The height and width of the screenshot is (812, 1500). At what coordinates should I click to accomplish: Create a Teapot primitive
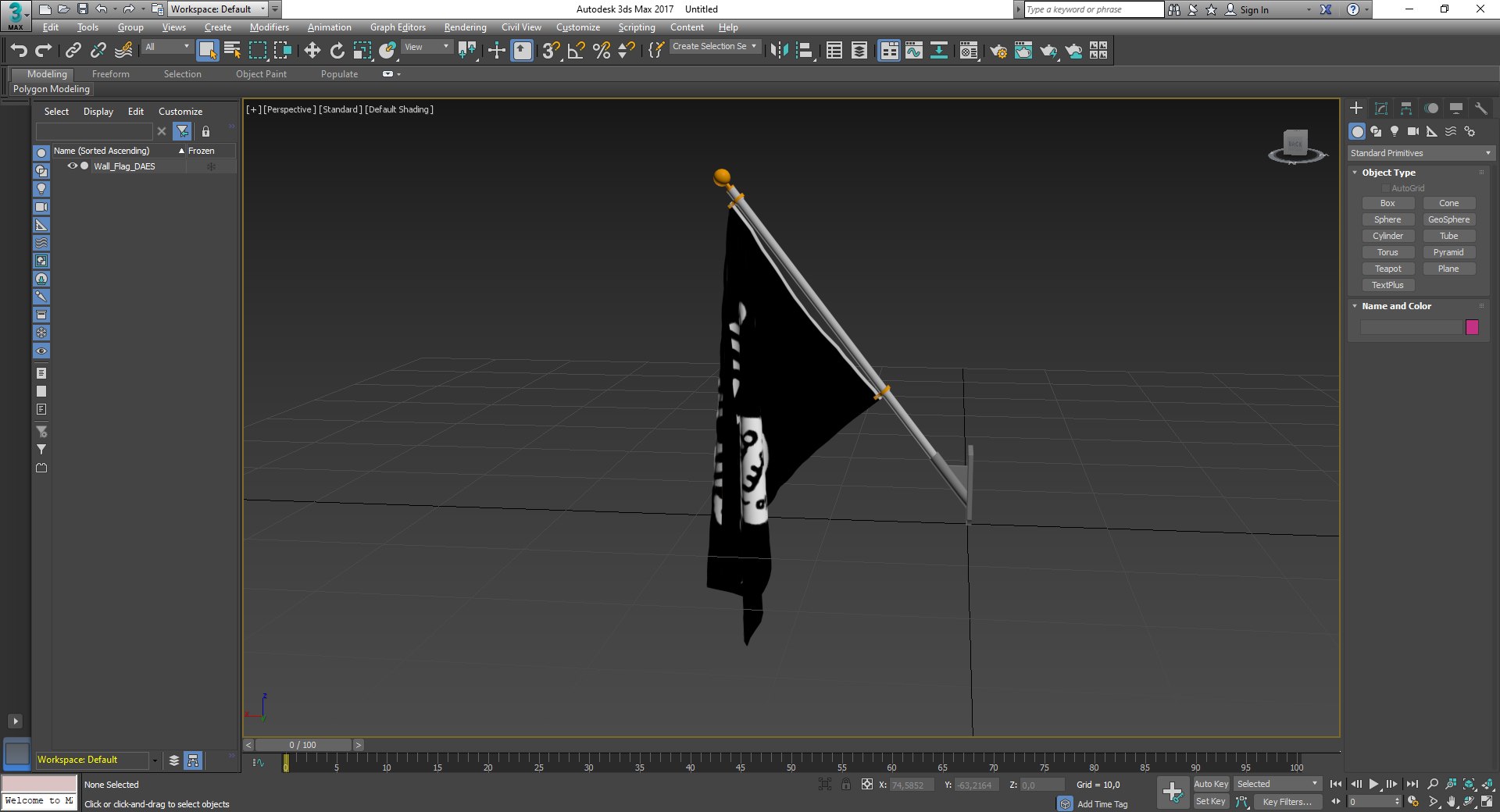point(1387,269)
